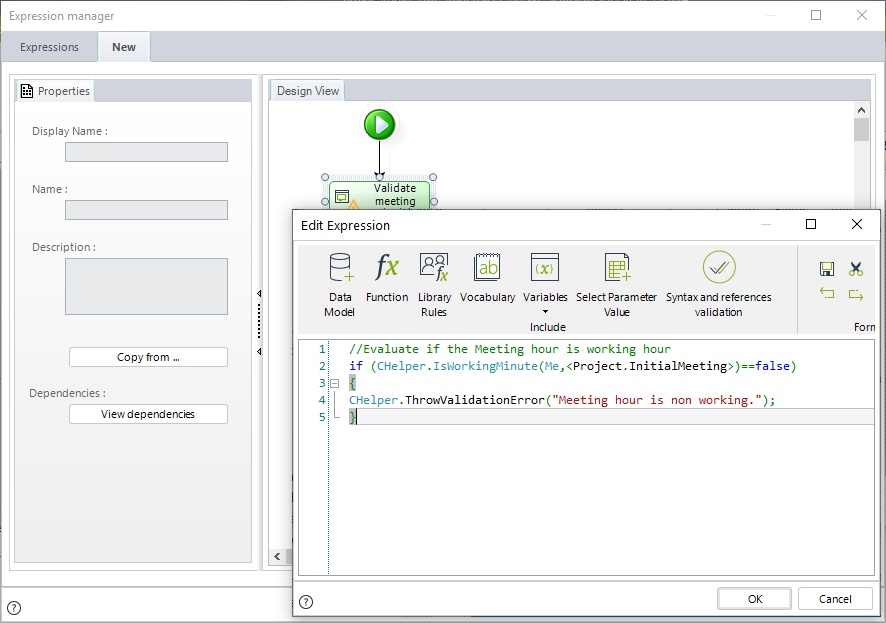Insert a Function in the expression
This screenshot has height=623, width=886.
click(387, 278)
